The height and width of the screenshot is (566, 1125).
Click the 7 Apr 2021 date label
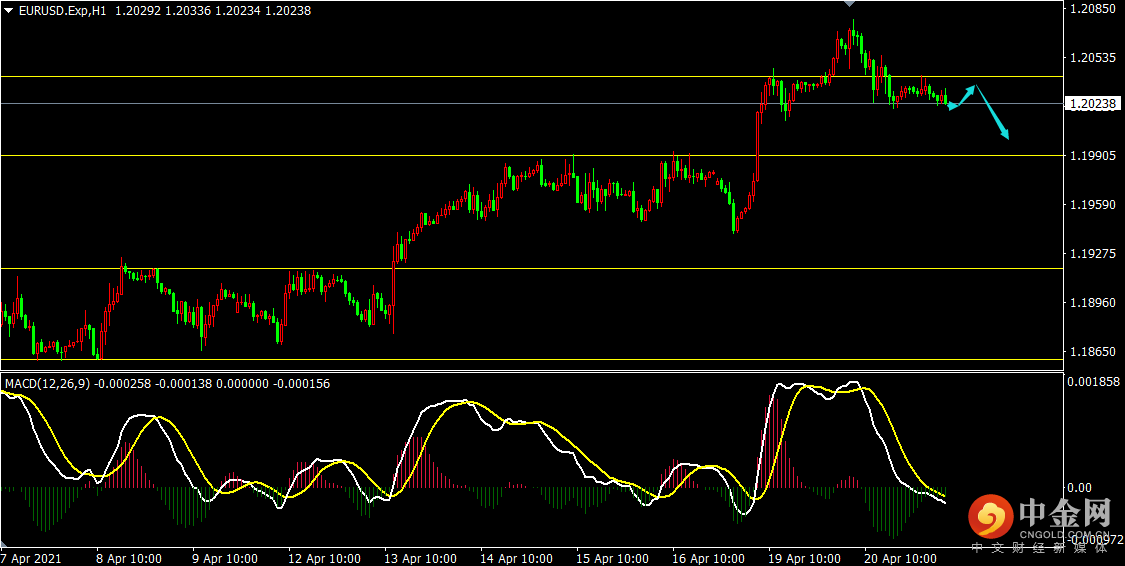point(31,558)
